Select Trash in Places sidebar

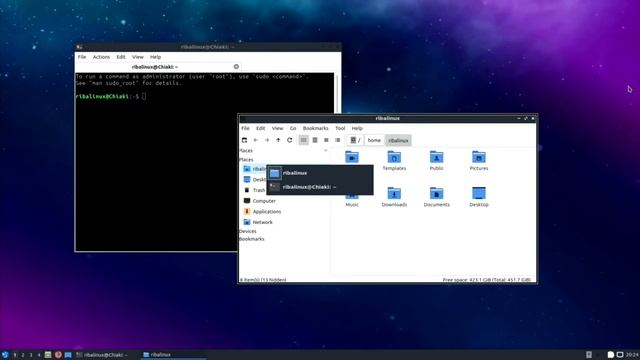pyautogui.click(x=255, y=190)
